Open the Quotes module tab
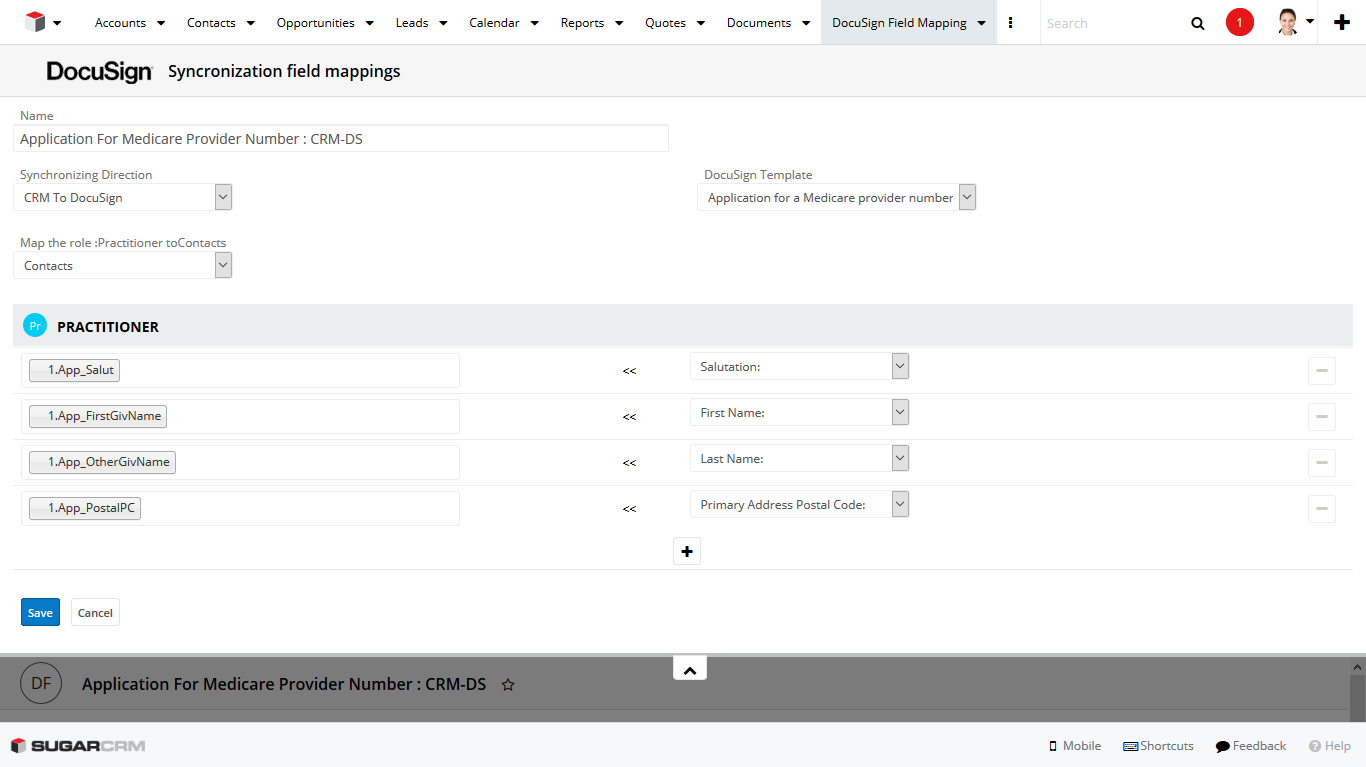1366x767 pixels. [665, 23]
